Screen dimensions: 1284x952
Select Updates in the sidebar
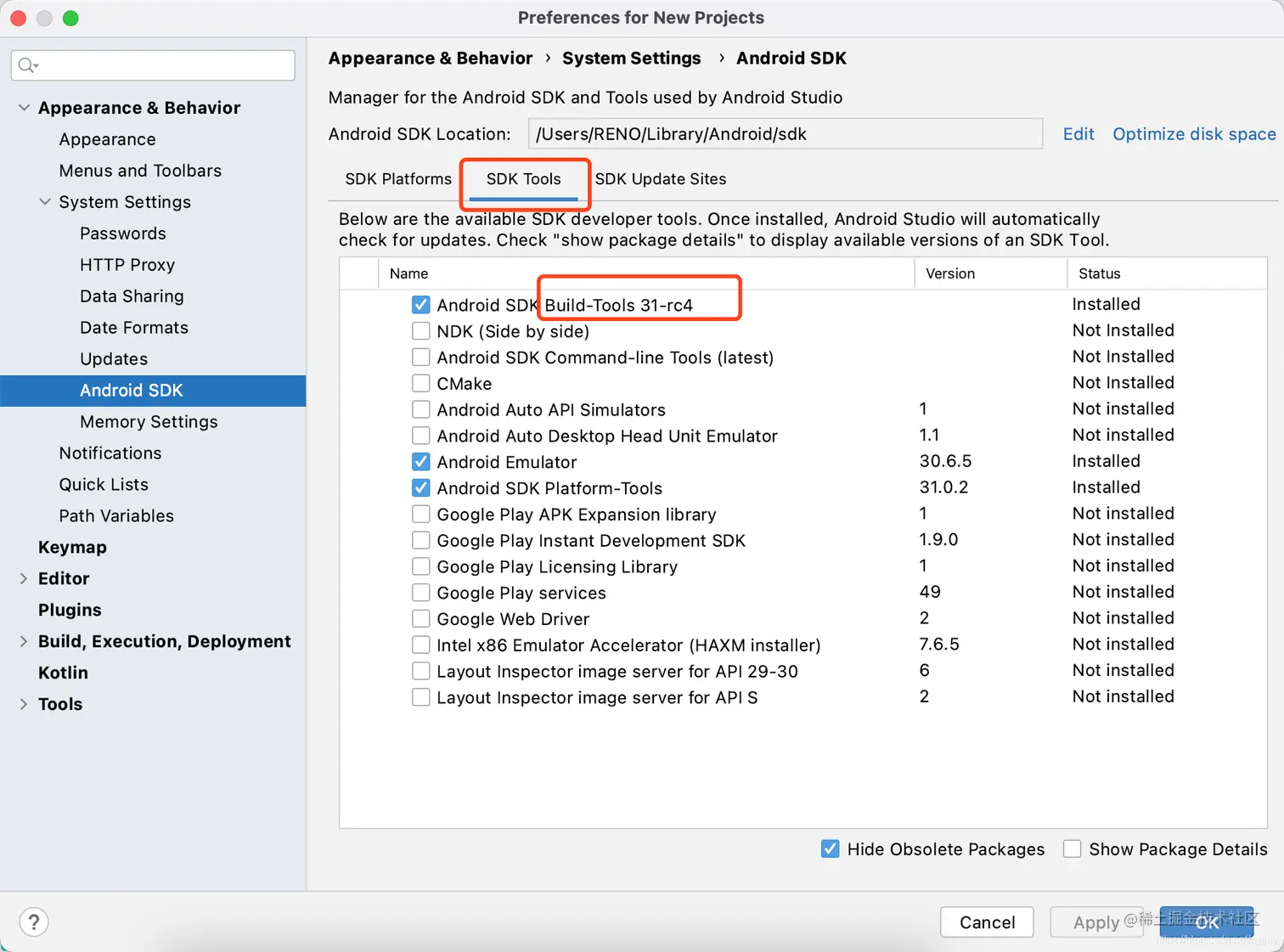point(114,359)
